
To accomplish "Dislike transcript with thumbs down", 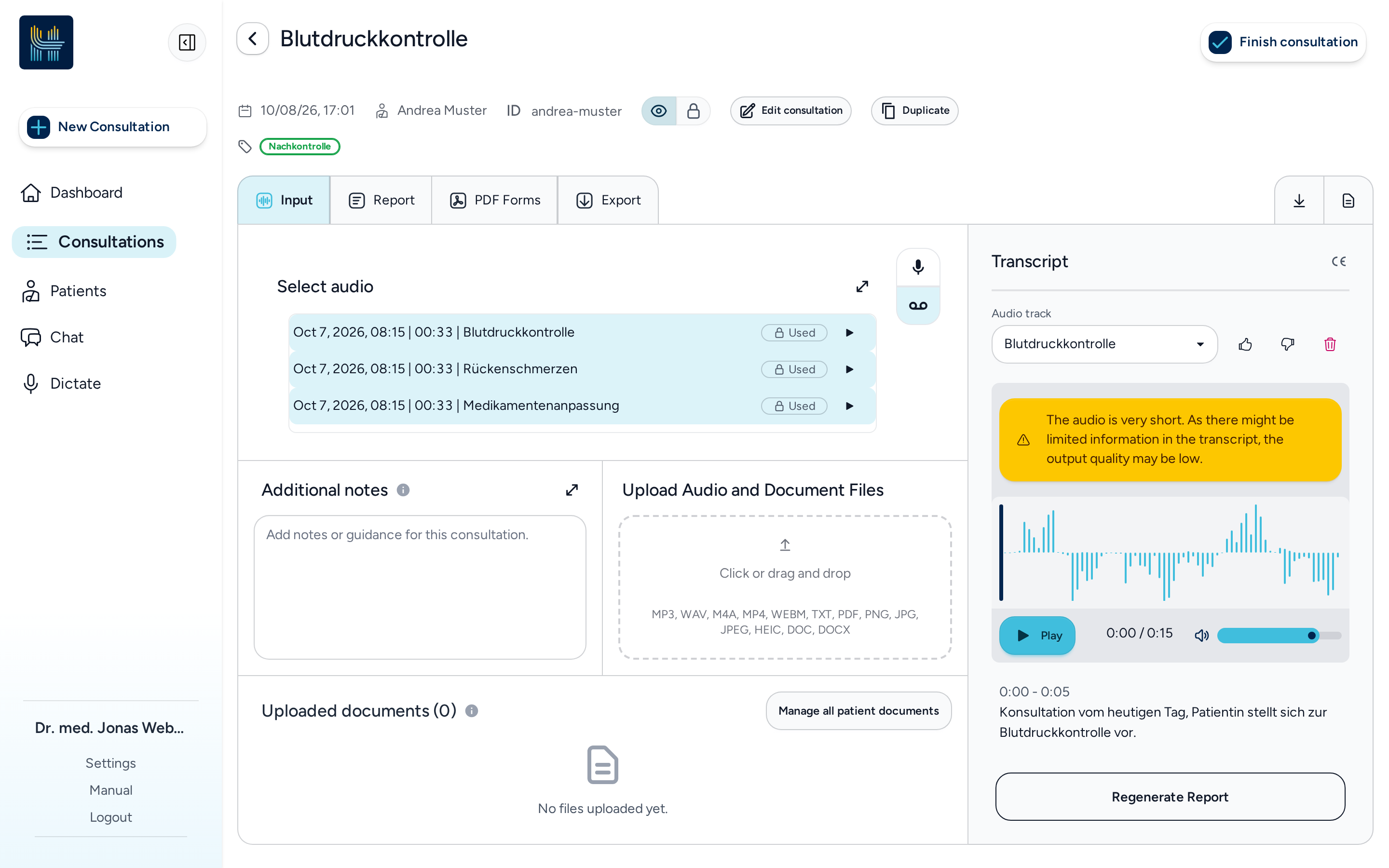I will (1287, 344).
